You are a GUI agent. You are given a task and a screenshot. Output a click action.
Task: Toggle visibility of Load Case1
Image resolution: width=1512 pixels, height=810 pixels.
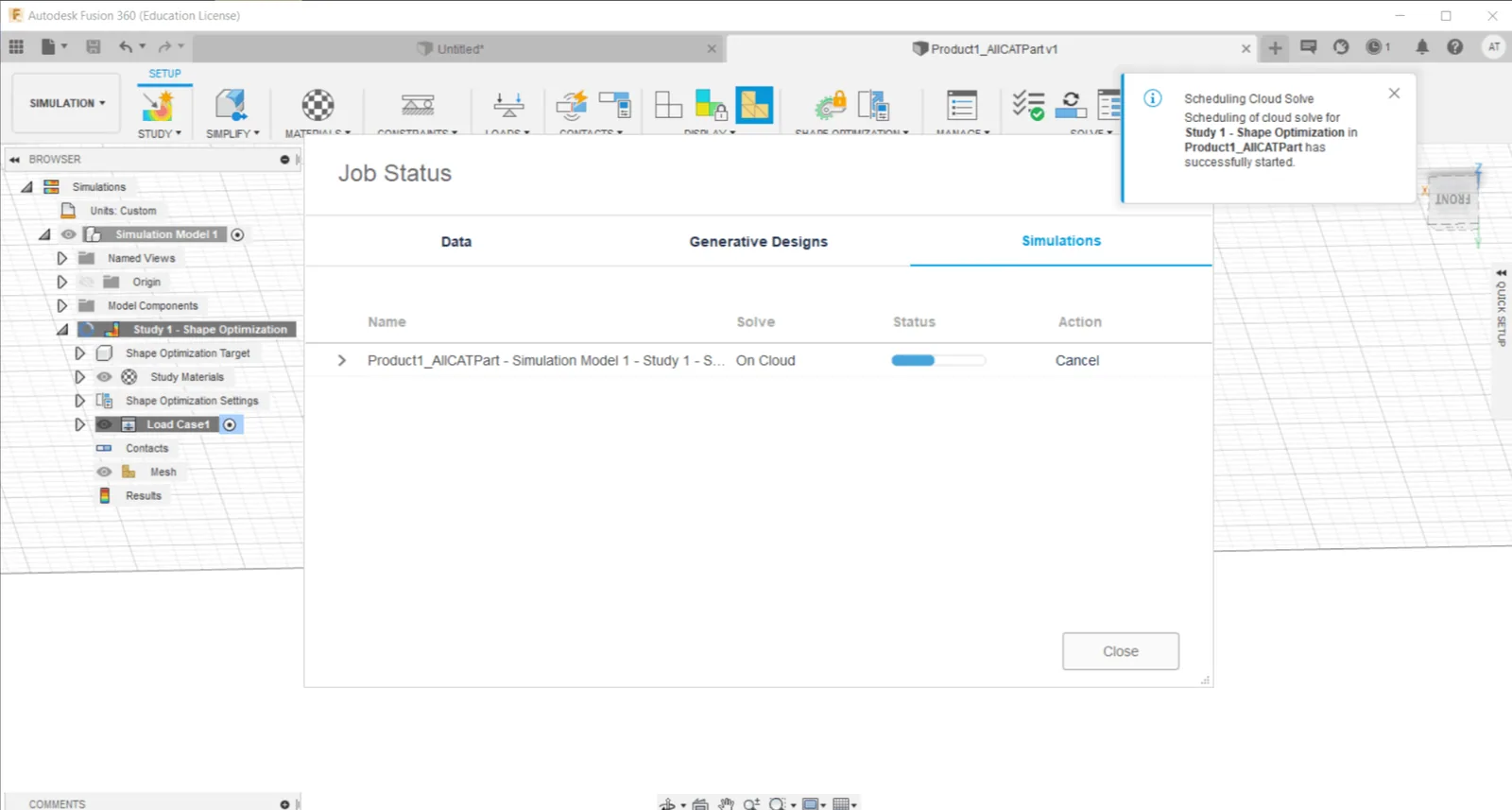104,424
